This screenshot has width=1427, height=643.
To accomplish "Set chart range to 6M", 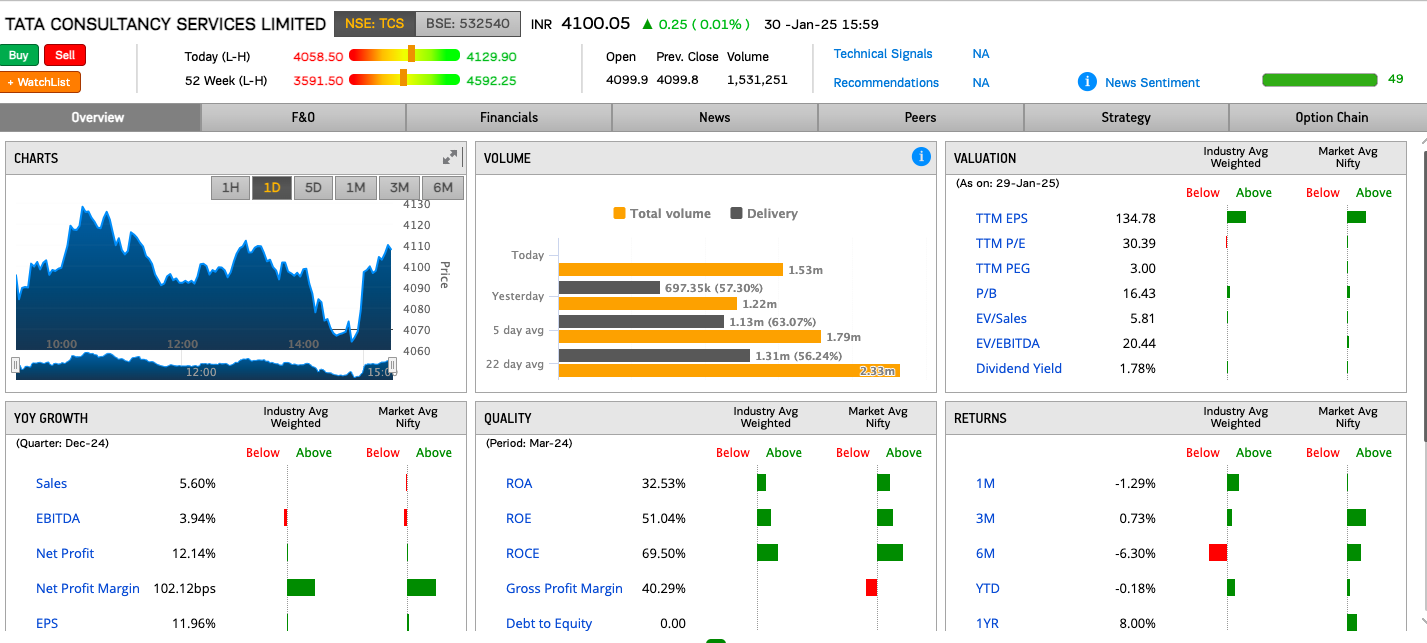I will pos(443,187).
